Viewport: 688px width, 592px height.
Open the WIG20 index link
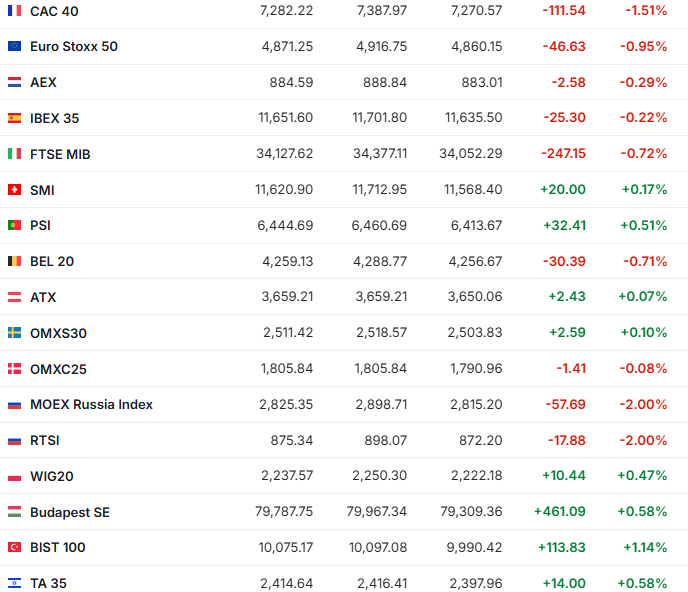pyautogui.click(x=52, y=476)
